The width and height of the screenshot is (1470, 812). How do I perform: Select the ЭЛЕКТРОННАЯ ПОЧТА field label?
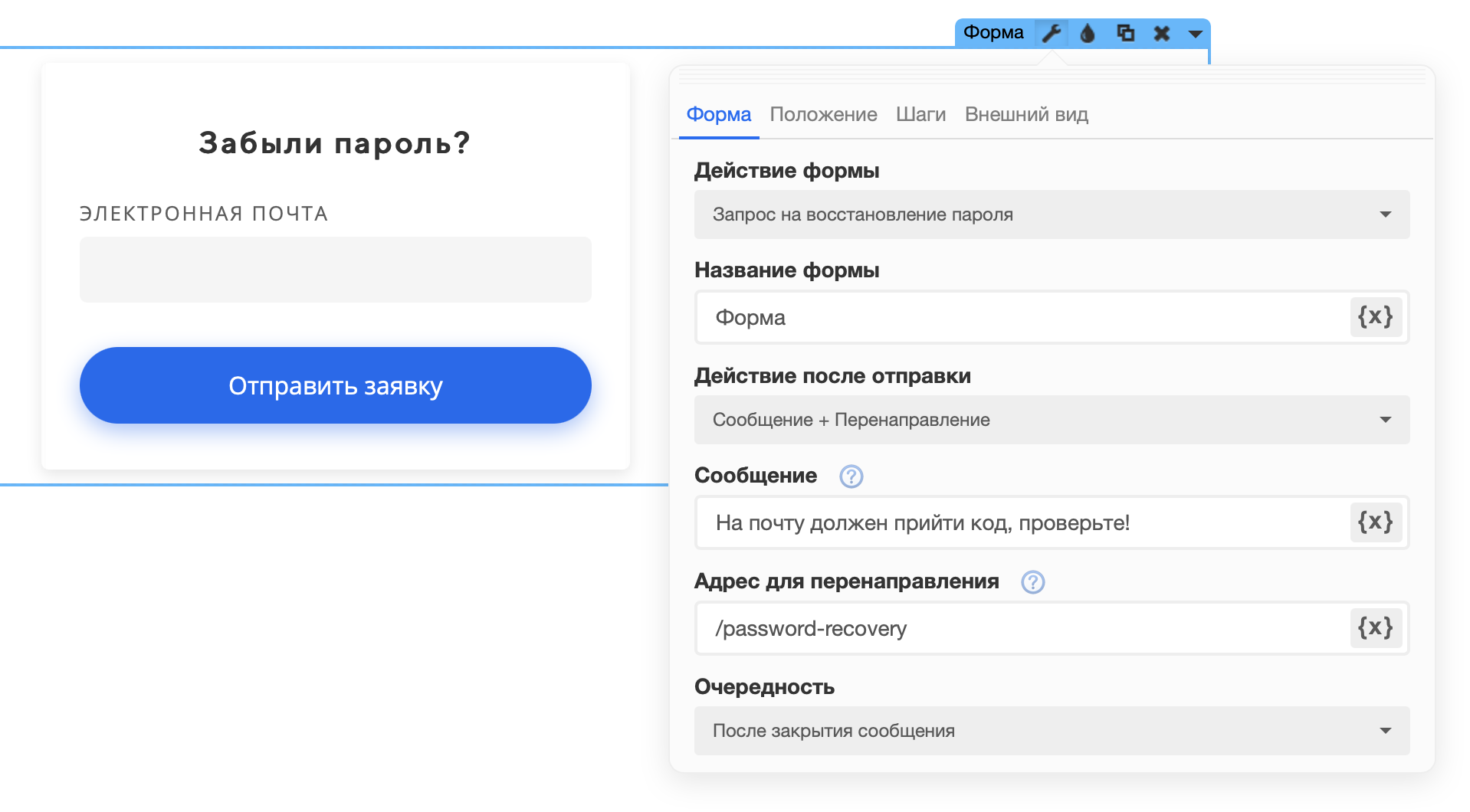(204, 214)
